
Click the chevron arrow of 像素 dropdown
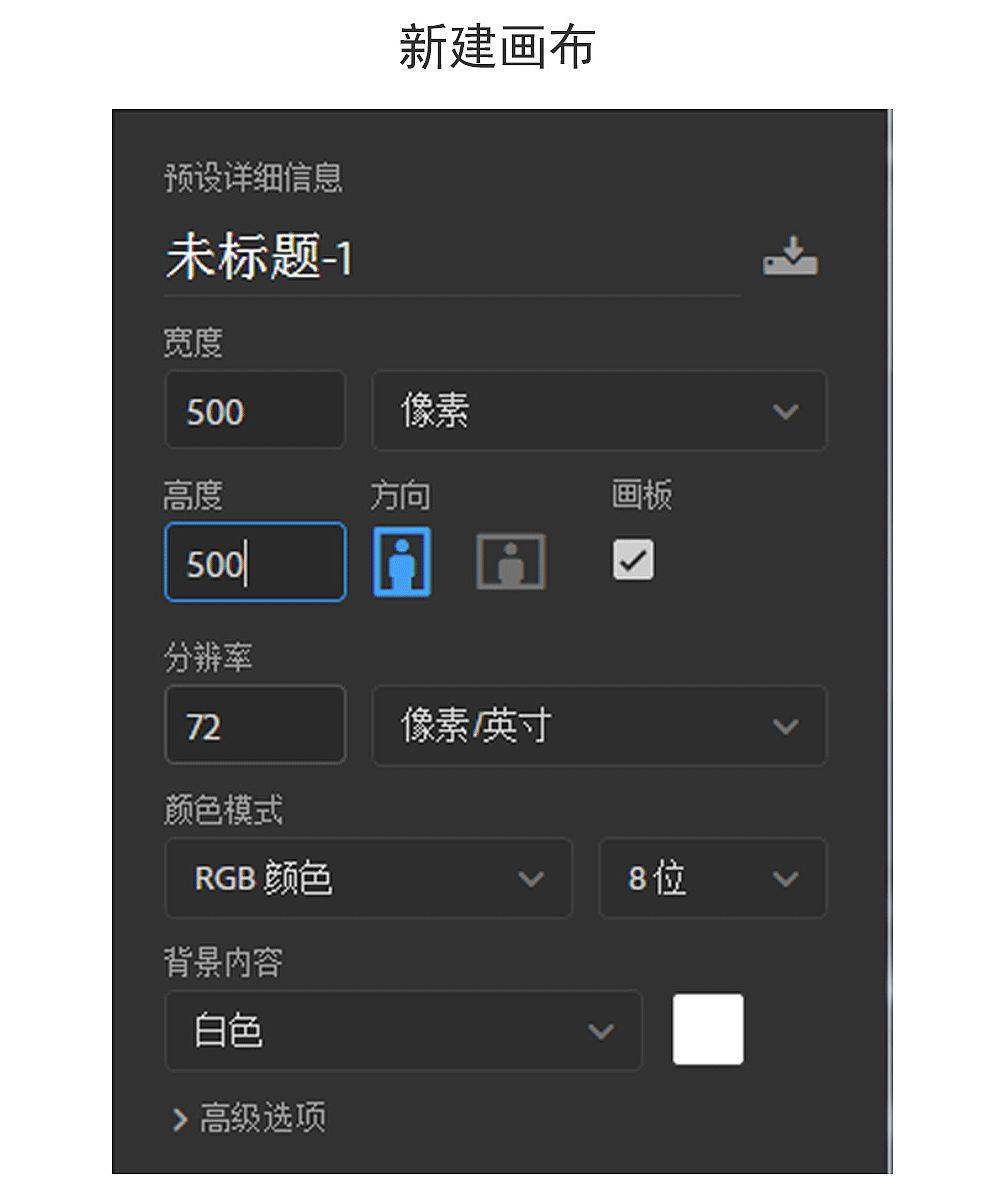coord(785,411)
